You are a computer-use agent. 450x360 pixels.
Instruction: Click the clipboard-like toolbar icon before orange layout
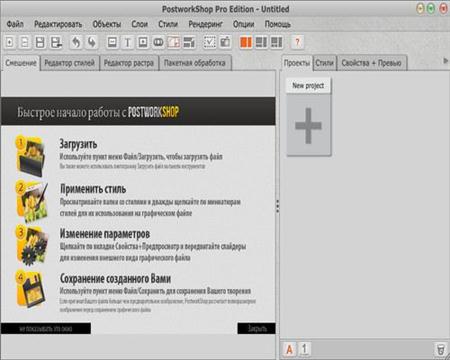225,42
